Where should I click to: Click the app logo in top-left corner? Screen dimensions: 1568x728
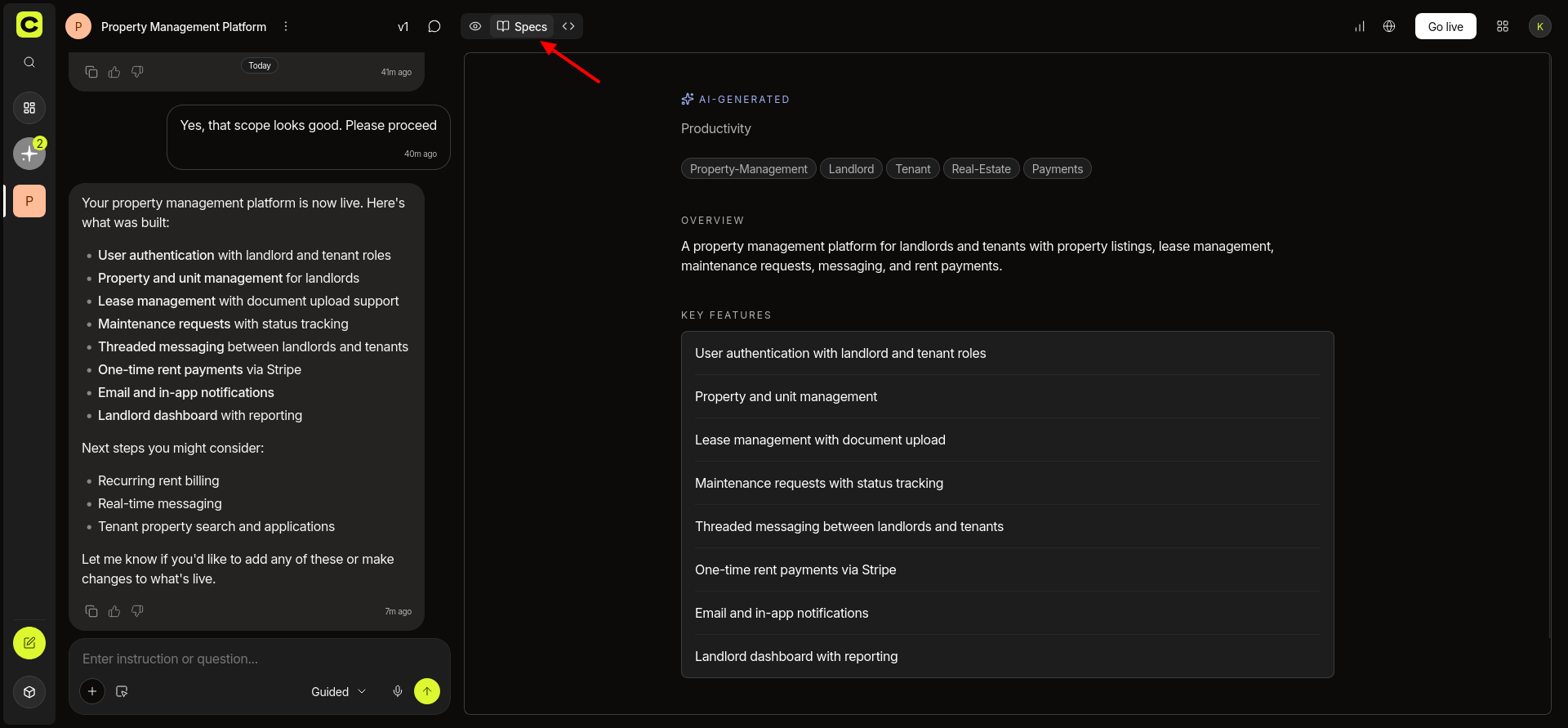pos(29,25)
